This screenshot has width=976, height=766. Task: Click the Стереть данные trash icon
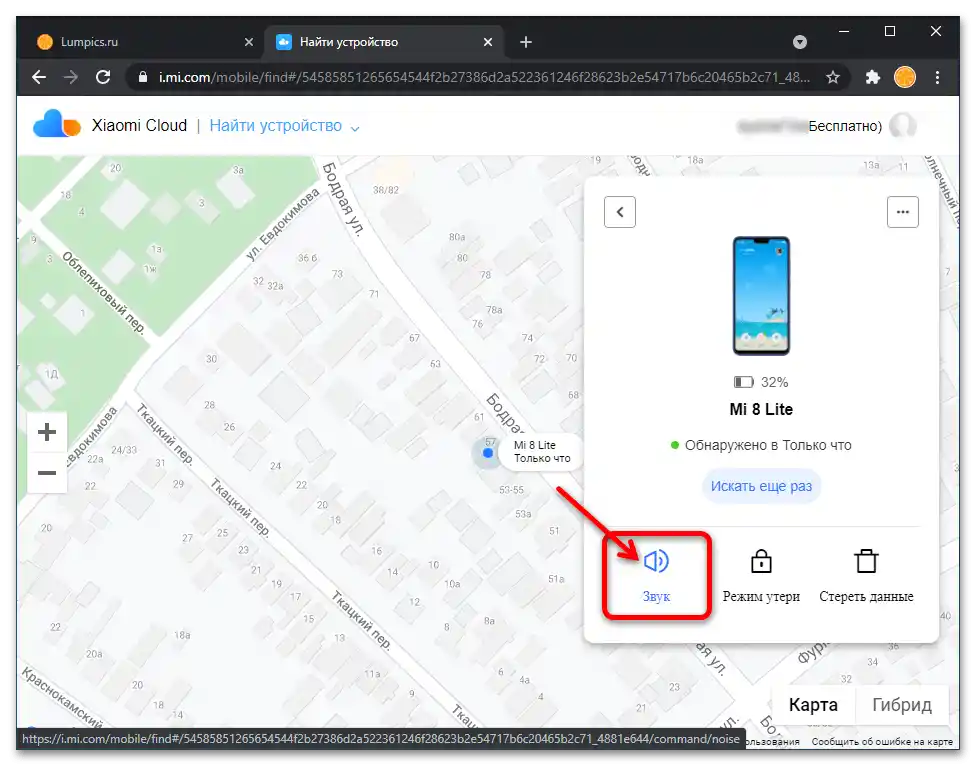[866, 561]
